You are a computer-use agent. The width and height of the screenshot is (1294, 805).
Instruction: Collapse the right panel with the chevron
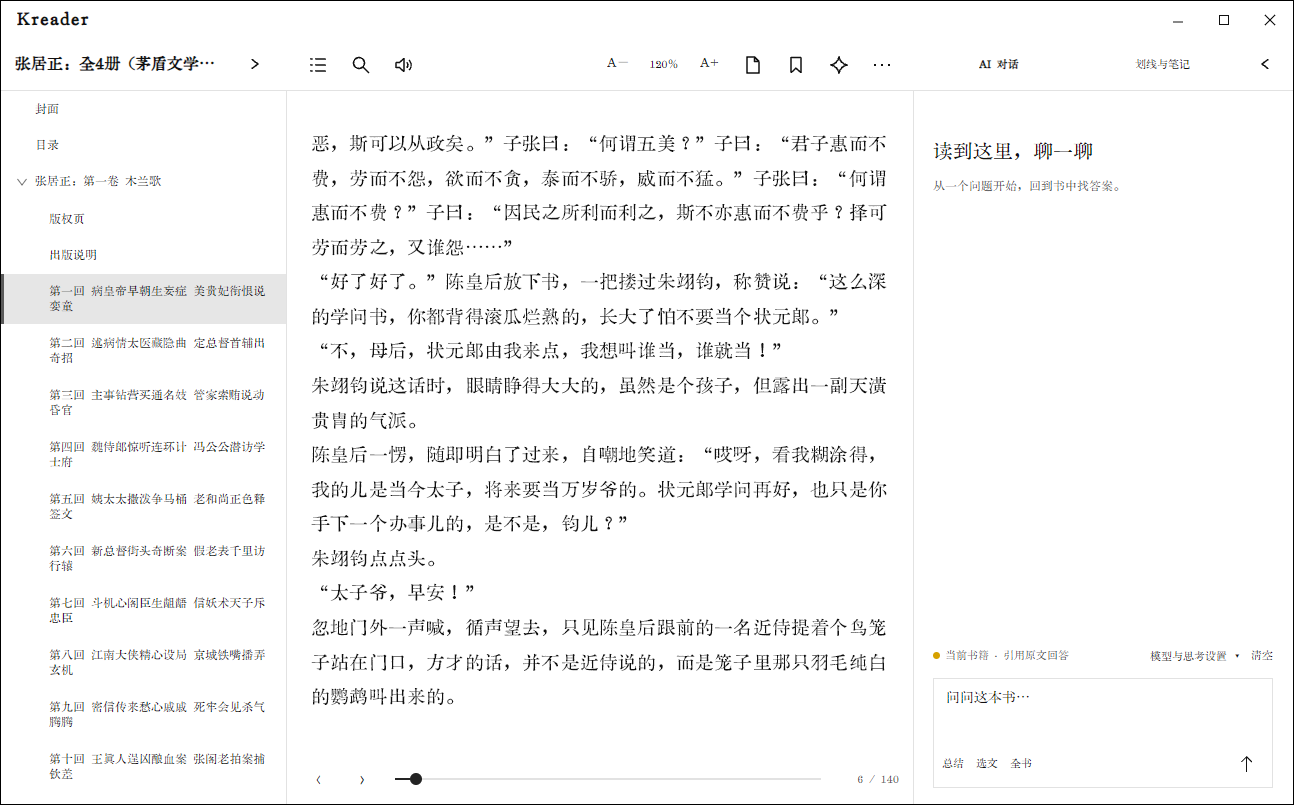coord(1265,64)
